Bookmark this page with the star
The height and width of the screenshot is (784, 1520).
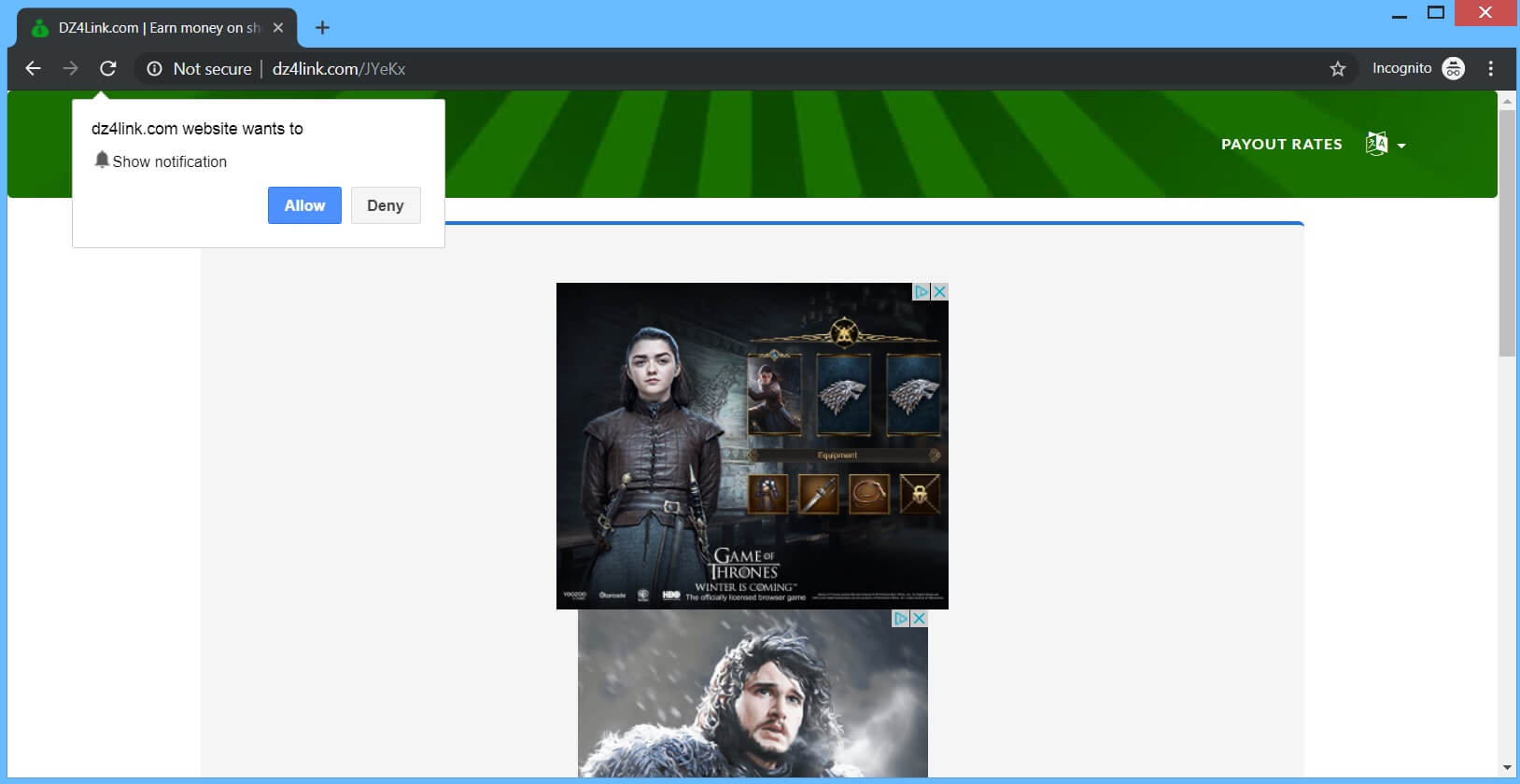(1338, 68)
